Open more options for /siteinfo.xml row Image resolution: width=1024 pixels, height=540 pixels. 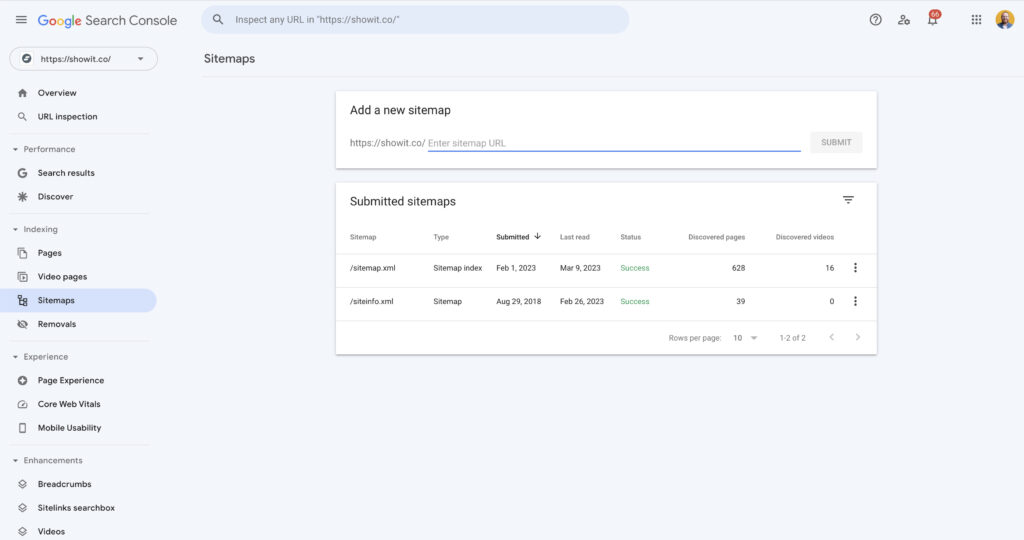[855, 301]
